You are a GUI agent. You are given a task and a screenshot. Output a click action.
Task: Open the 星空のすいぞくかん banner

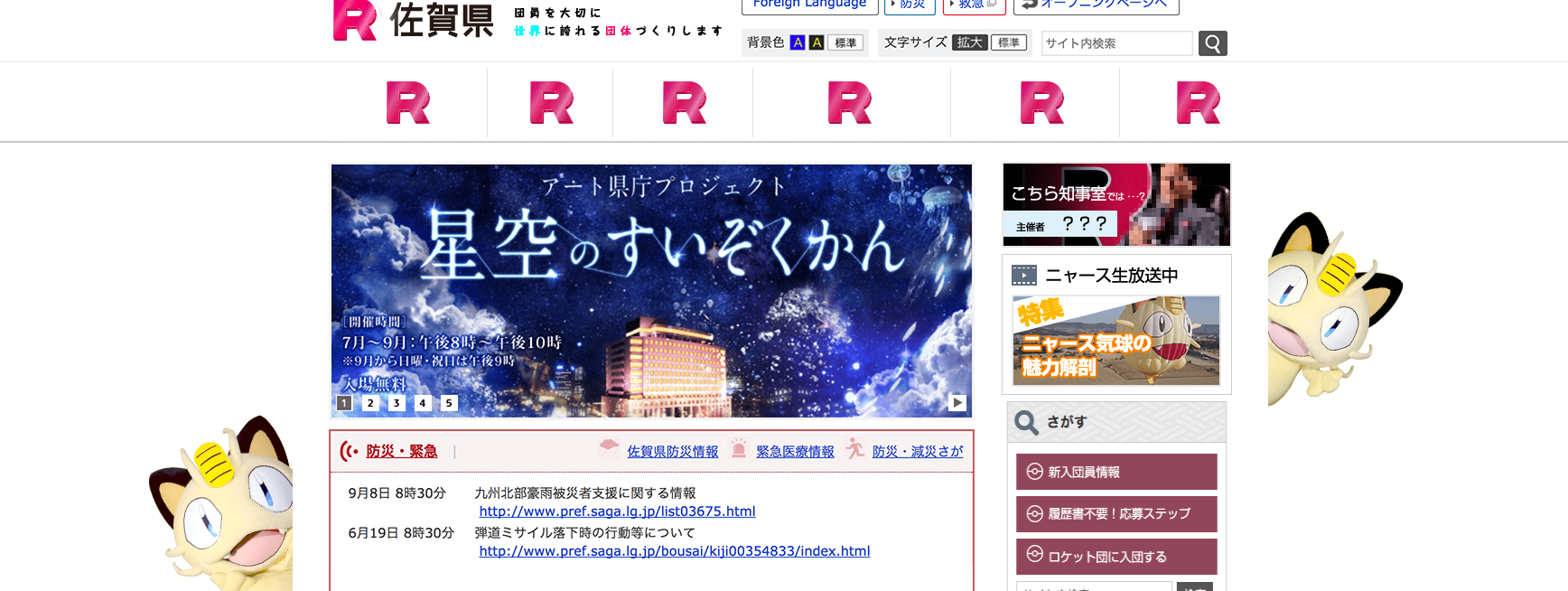click(x=651, y=290)
